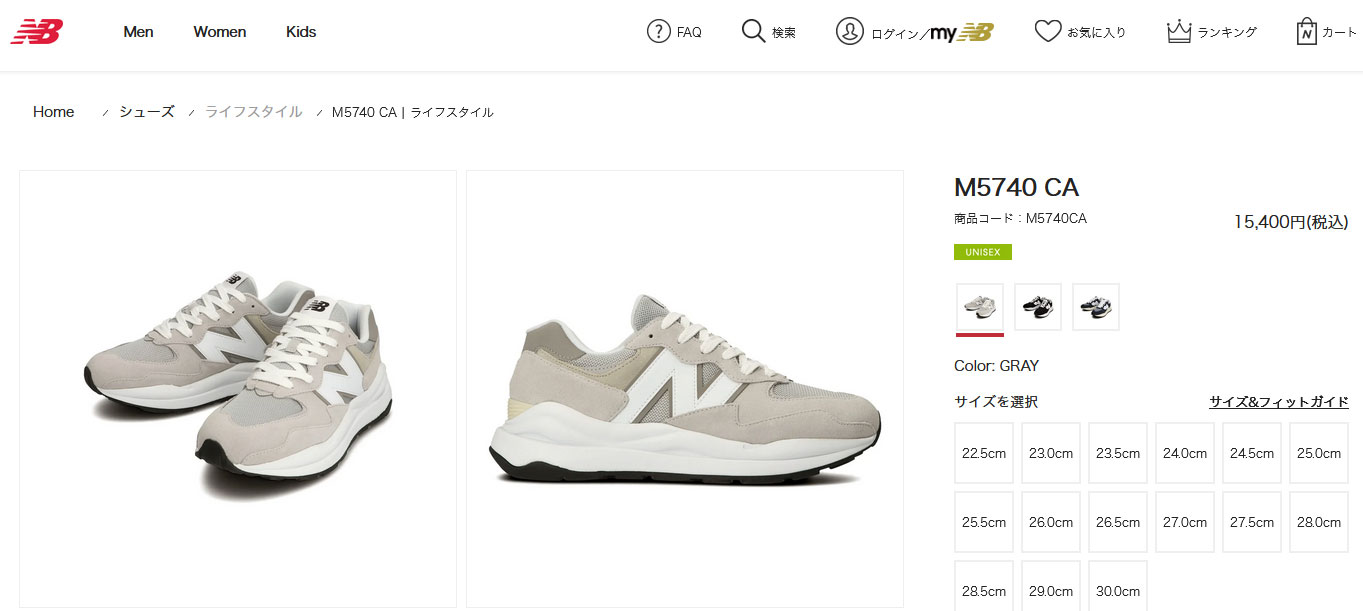The image size is (1363, 611).
Task: Click the search magnifier icon
Action: 753,32
